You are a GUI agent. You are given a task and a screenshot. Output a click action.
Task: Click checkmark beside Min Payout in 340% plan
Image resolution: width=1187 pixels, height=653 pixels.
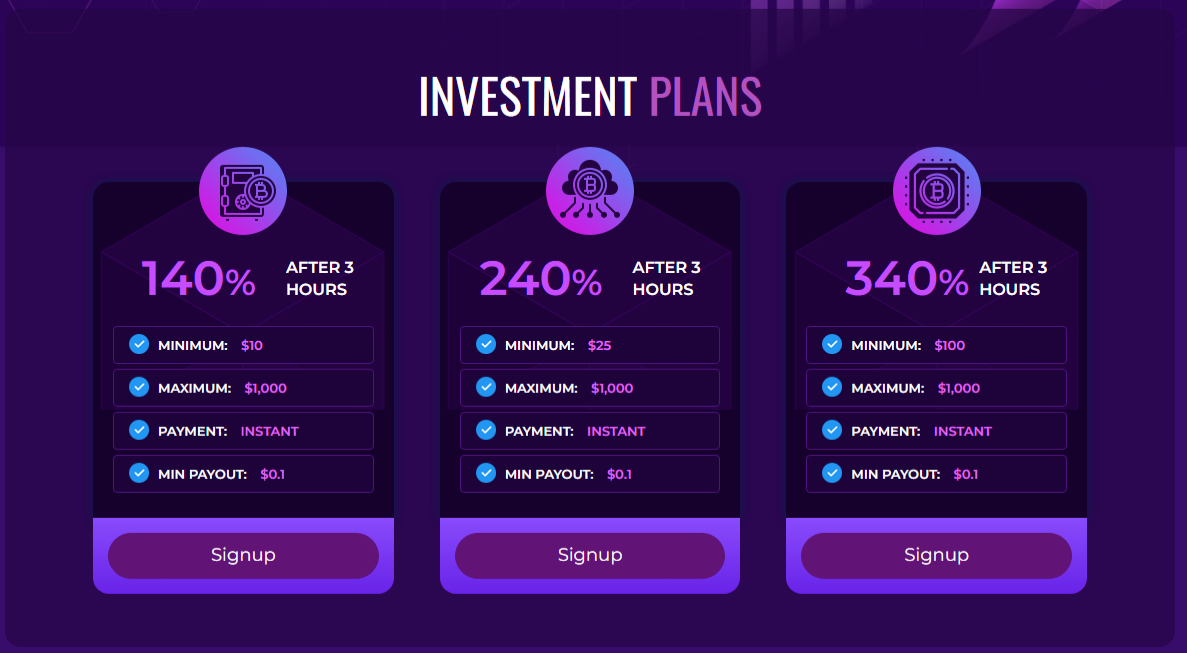832,474
